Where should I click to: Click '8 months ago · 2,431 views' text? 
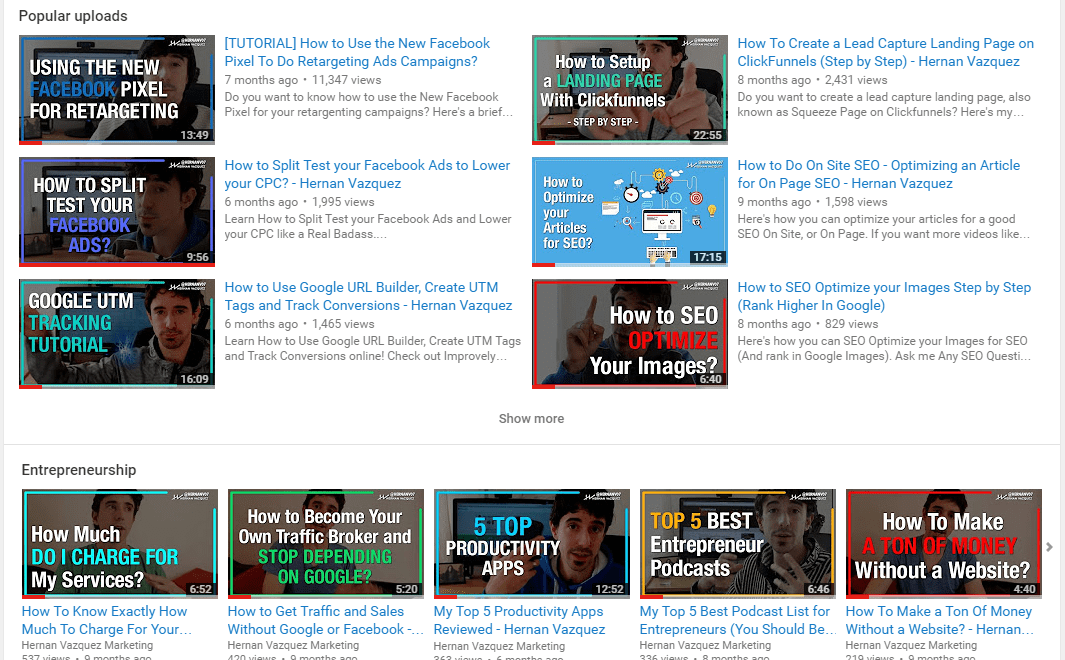pos(812,80)
